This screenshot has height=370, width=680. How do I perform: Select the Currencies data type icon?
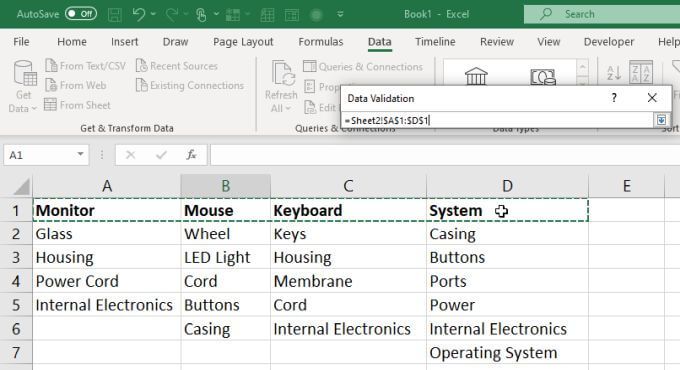pos(543,77)
